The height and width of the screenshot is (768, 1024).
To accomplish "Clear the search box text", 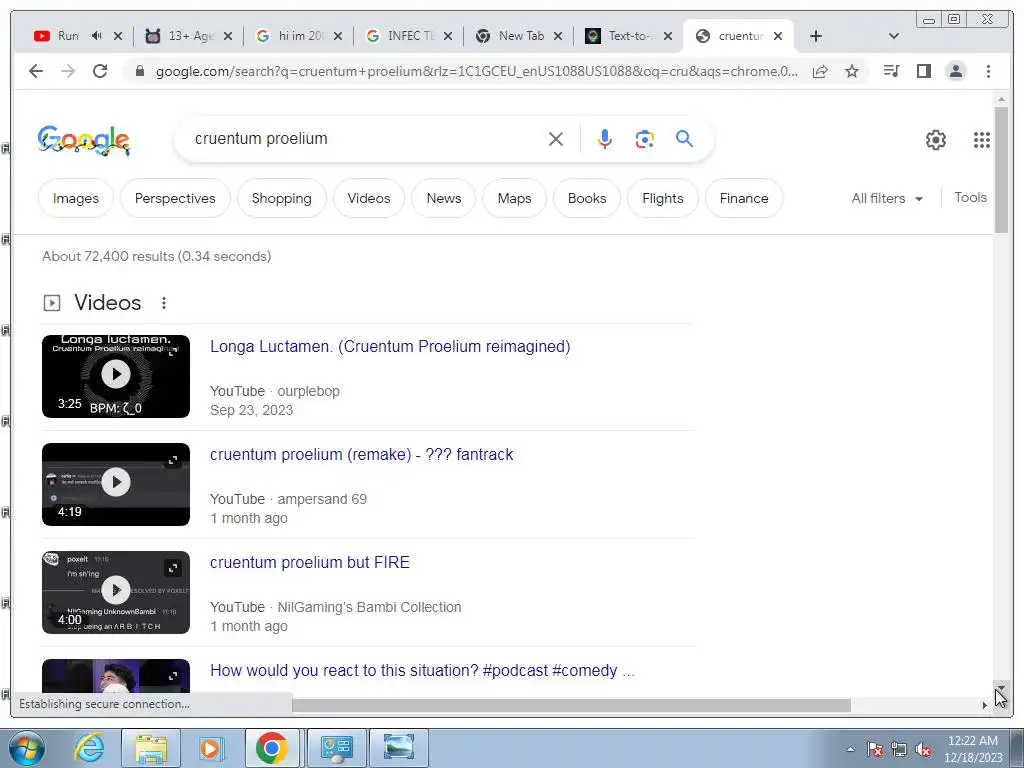I will (x=556, y=138).
